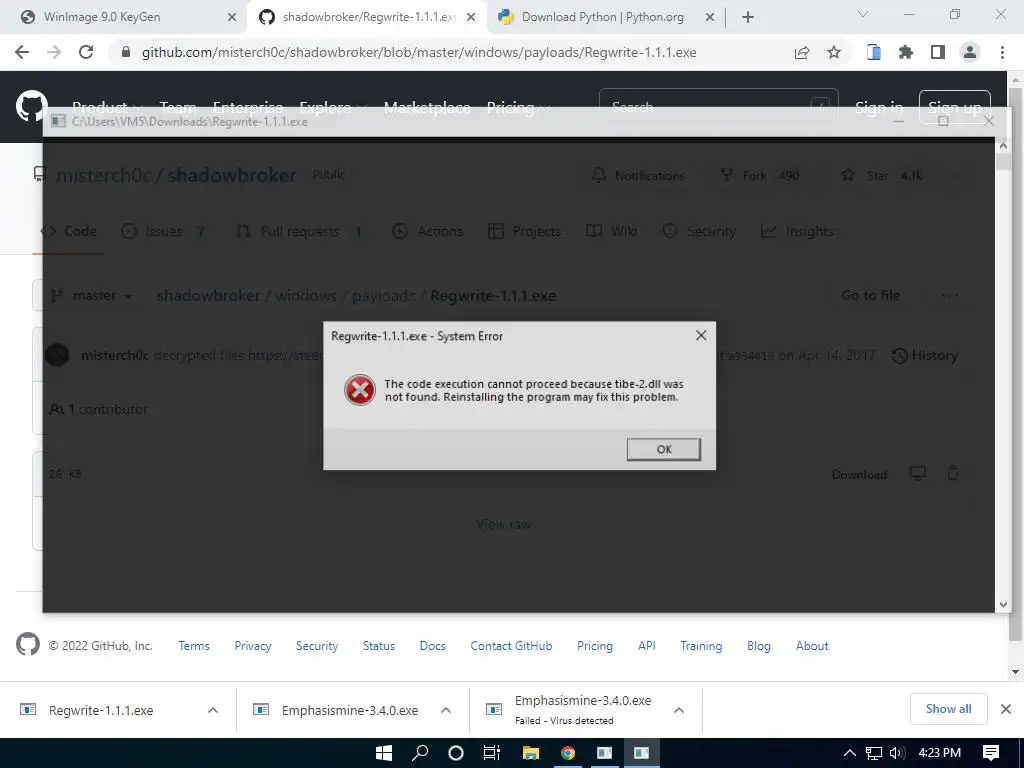Screen dimensions: 1024x768
Task: Close the Download Python tab
Action: point(710,17)
